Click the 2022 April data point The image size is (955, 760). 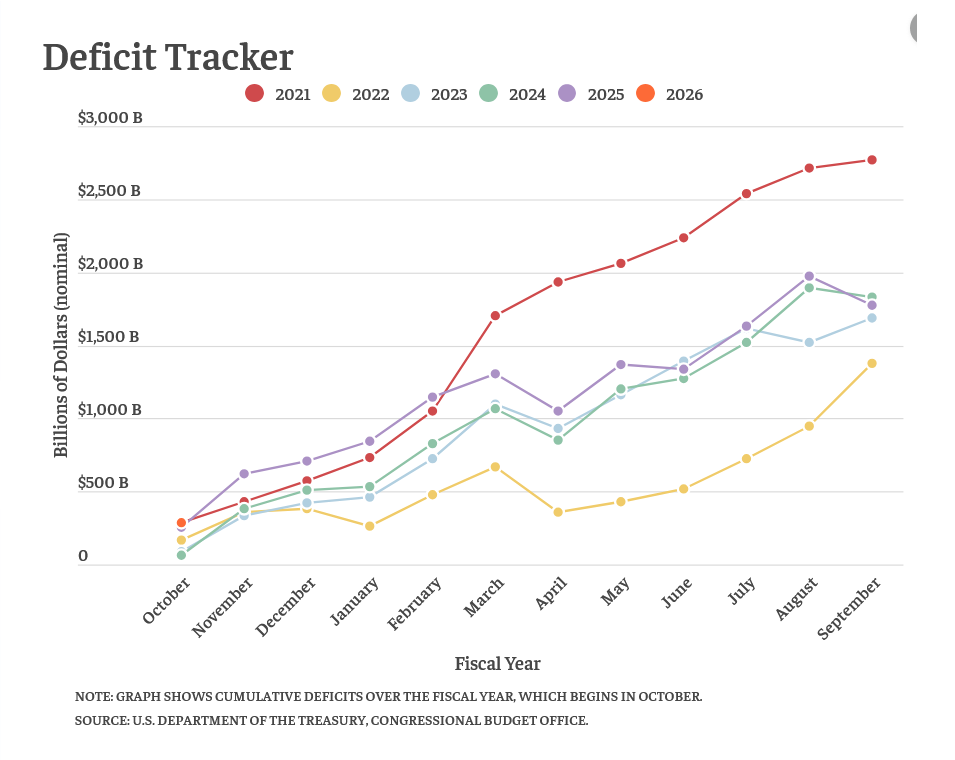[558, 512]
